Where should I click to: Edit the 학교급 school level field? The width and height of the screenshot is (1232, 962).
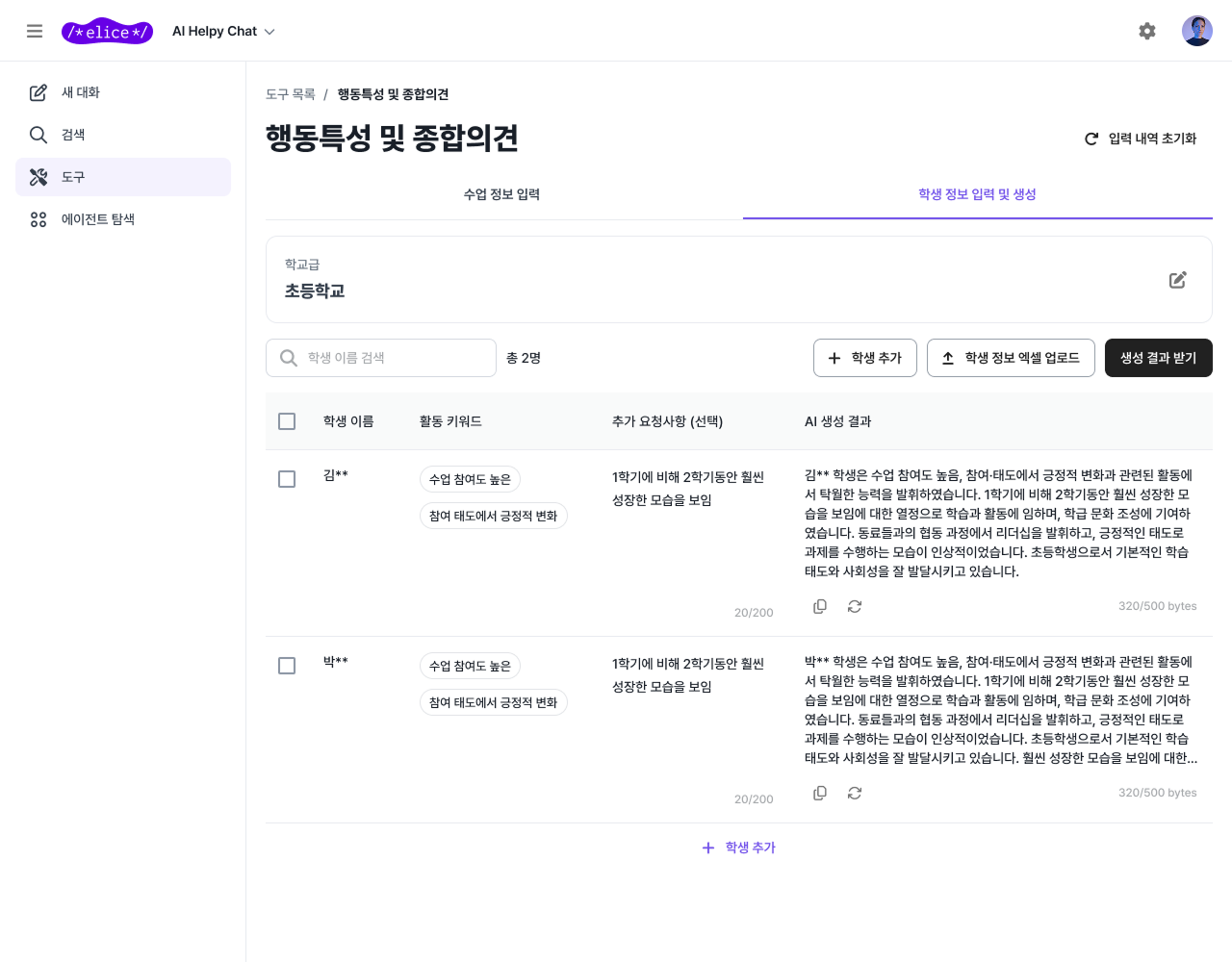coord(1177,279)
